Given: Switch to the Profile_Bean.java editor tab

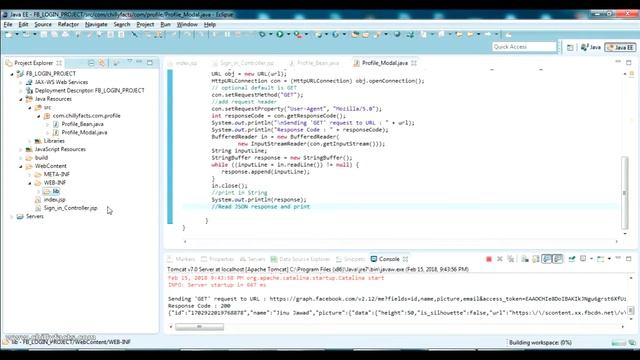Looking at the screenshot, I should (x=314, y=63).
